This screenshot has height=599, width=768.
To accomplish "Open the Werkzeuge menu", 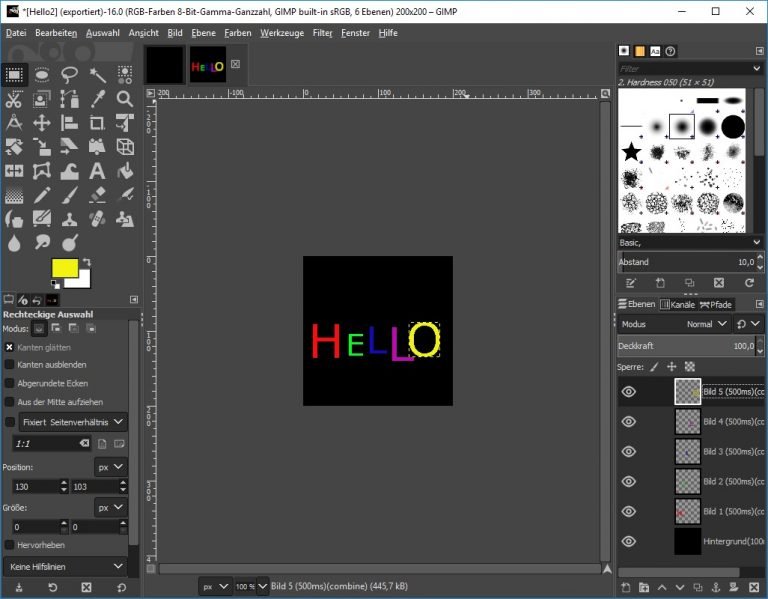I will tap(282, 33).
